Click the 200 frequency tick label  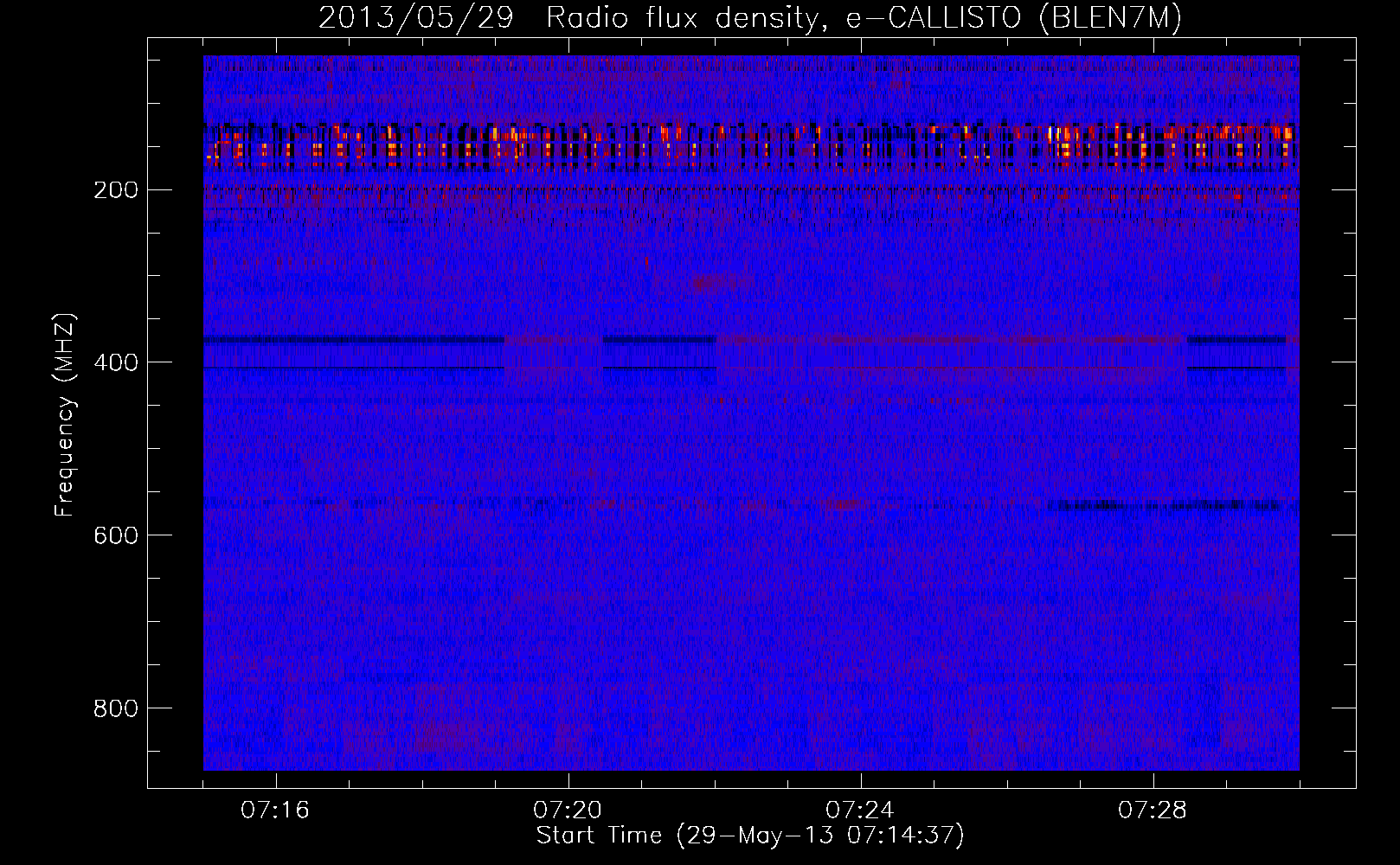point(116,190)
